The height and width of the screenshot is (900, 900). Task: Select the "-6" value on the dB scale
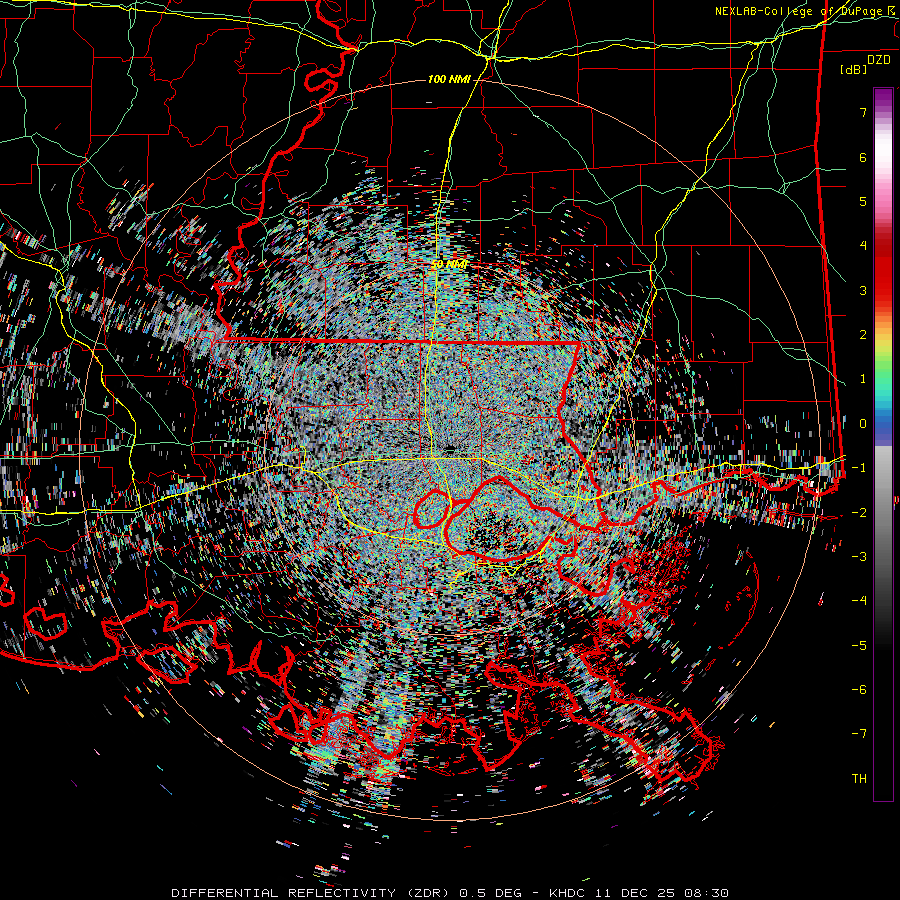coord(859,690)
